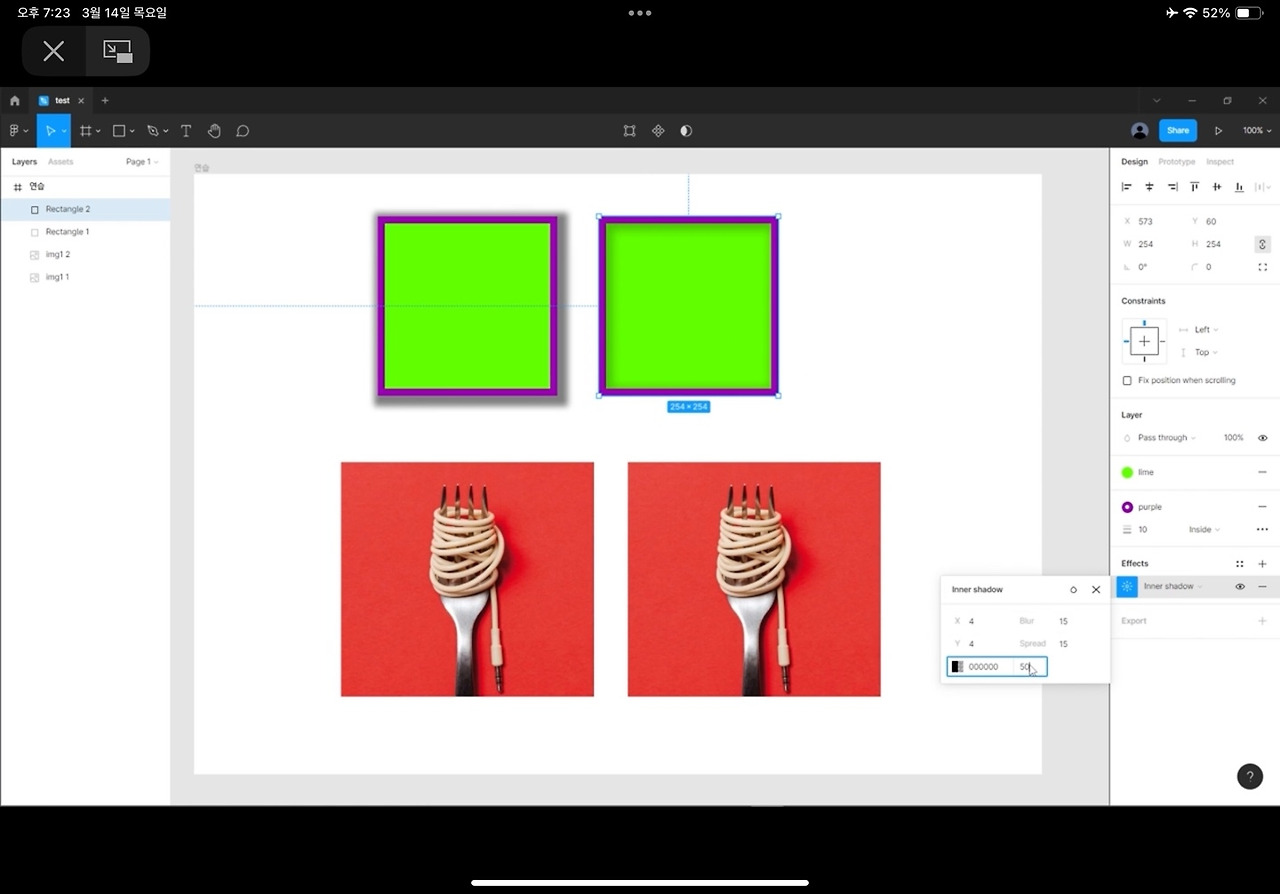Screen dimensions: 1280x894
Task: Click the Edit object icon in toolbar
Action: [x=629, y=131]
